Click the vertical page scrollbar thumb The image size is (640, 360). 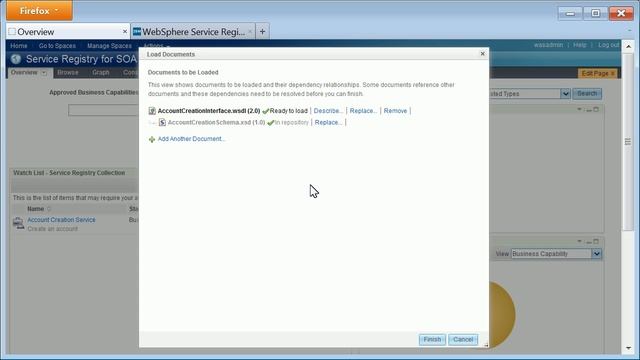(628, 142)
